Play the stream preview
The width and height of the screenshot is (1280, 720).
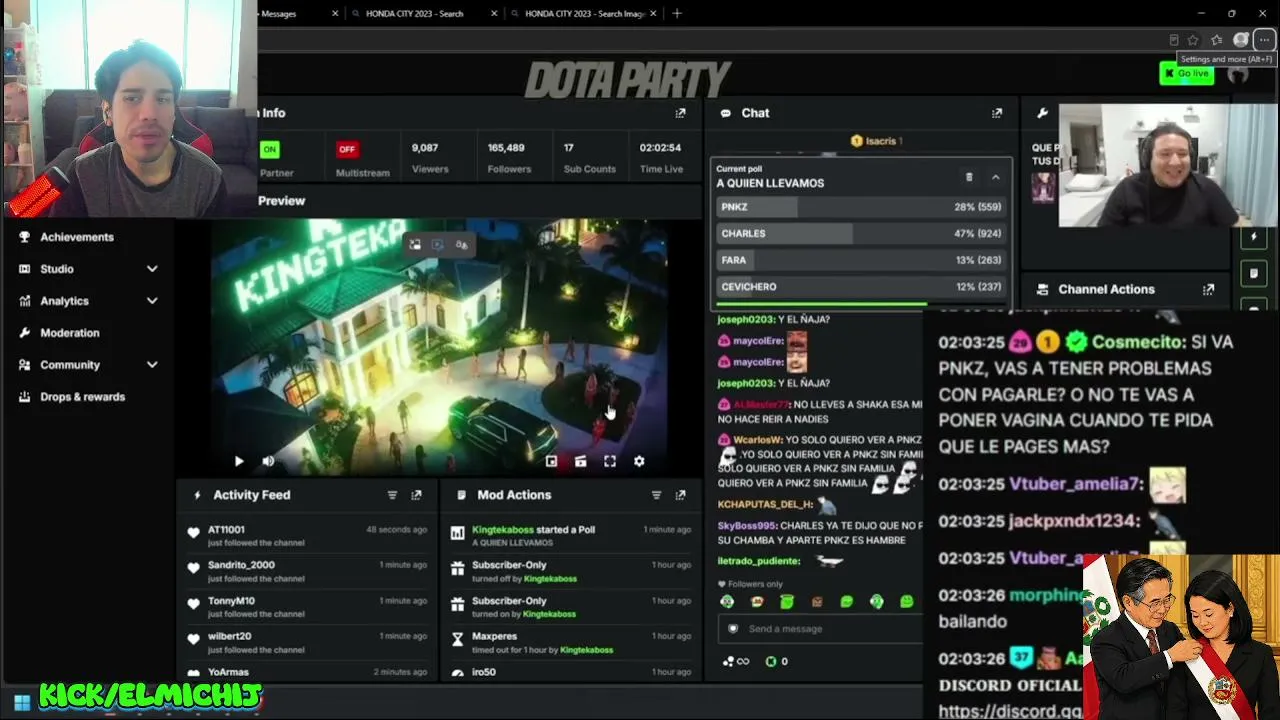pyautogui.click(x=238, y=461)
